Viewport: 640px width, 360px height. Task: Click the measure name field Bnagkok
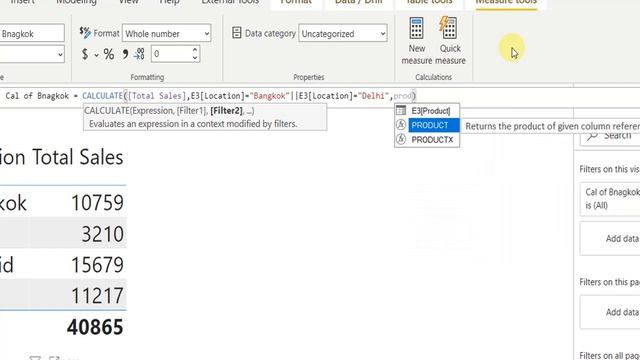pos(32,33)
